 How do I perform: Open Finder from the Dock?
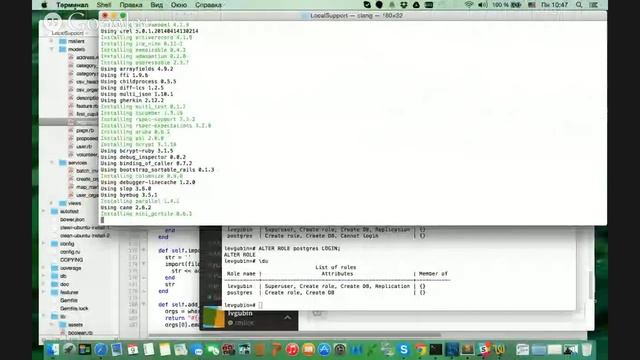[x=53, y=349]
